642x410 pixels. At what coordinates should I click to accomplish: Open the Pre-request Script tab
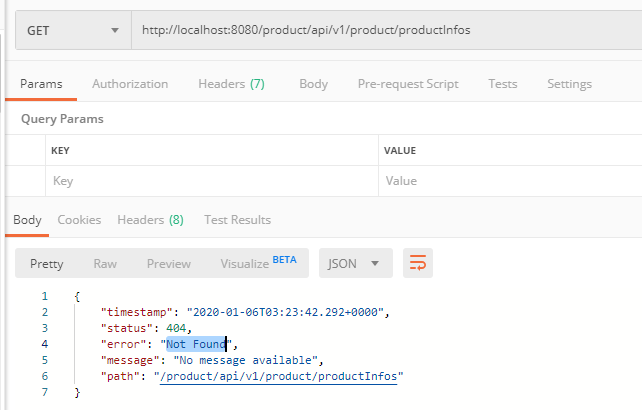(x=408, y=84)
